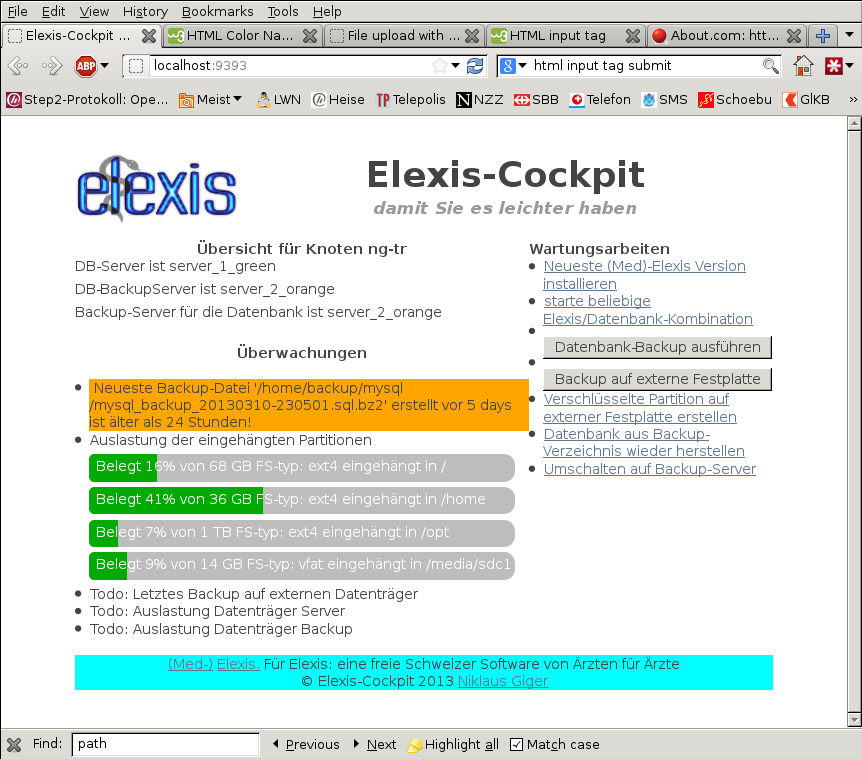Expand the ABP dropdown arrow

click(104, 65)
